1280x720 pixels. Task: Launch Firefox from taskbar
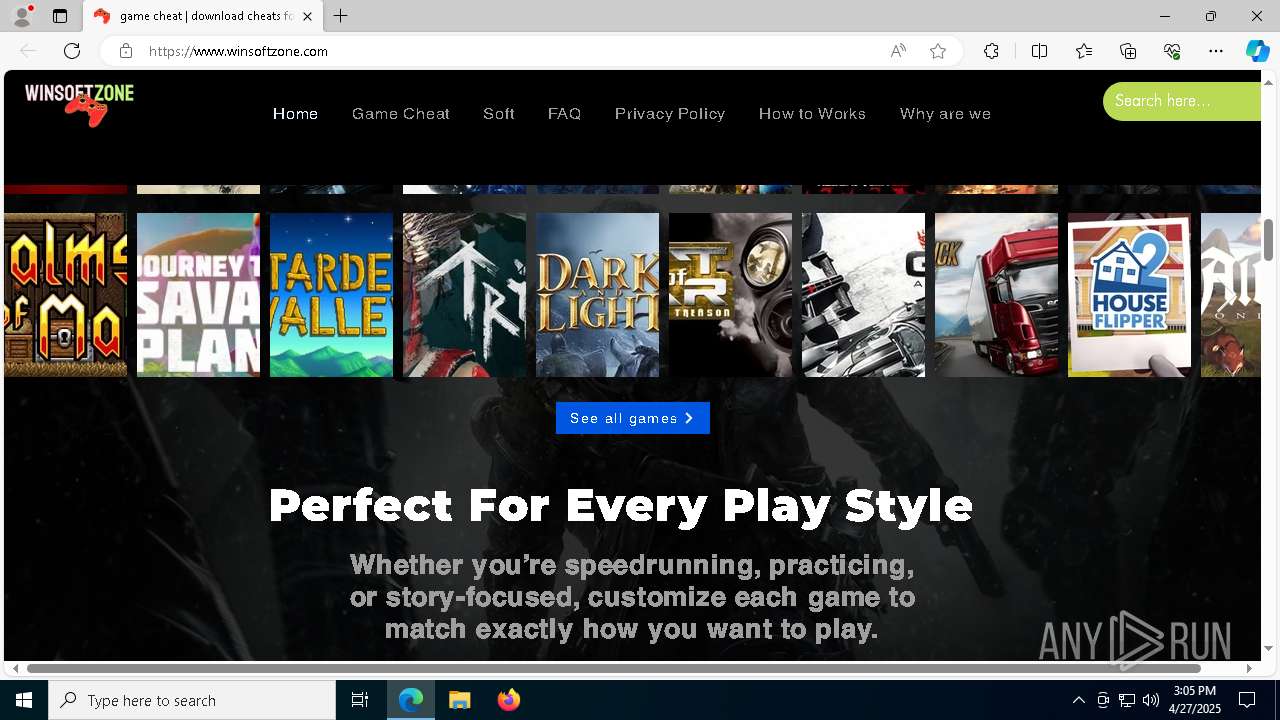coord(508,700)
